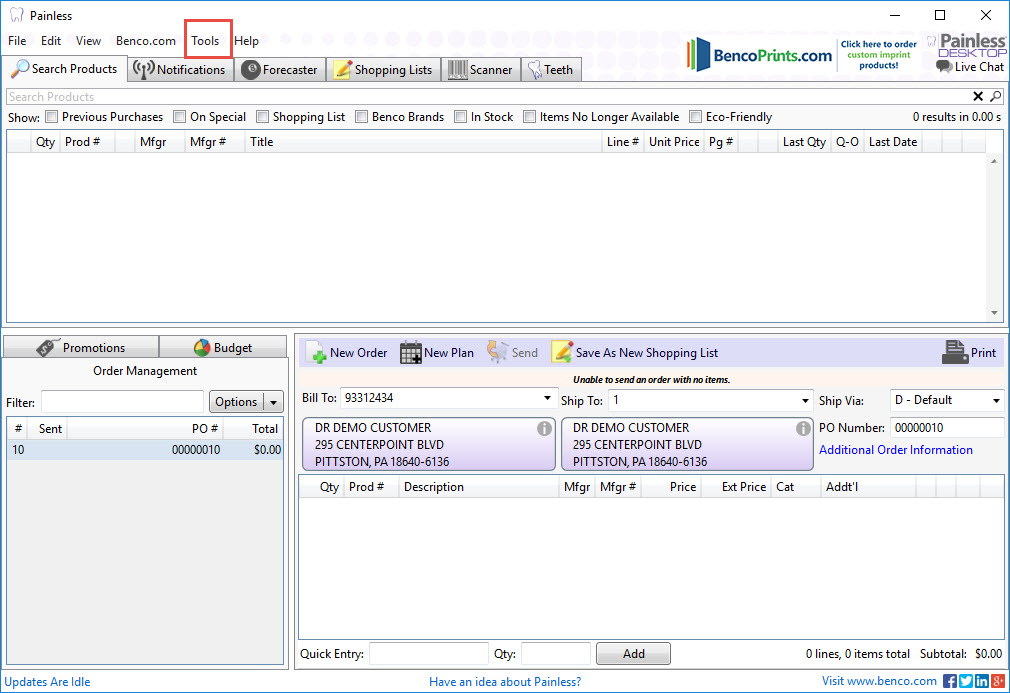Enable the Previous Purchases checkbox
The height and width of the screenshot is (693, 1010).
(52, 117)
